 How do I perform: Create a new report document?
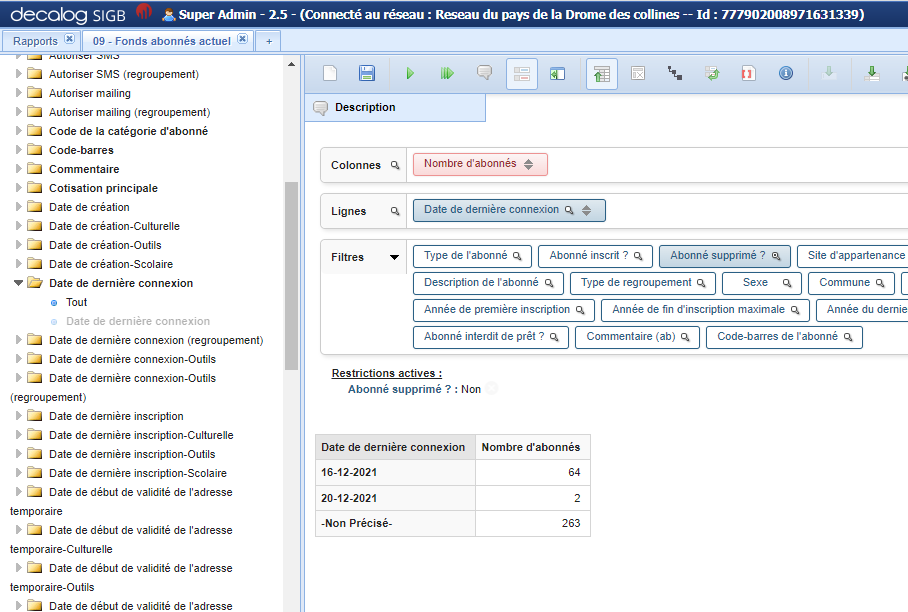point(330,72)
